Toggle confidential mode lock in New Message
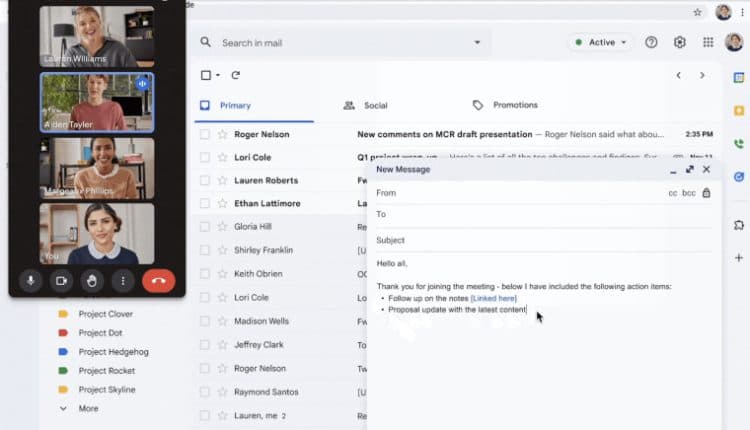This screenshot has height=430, width=750. point(706,193)
